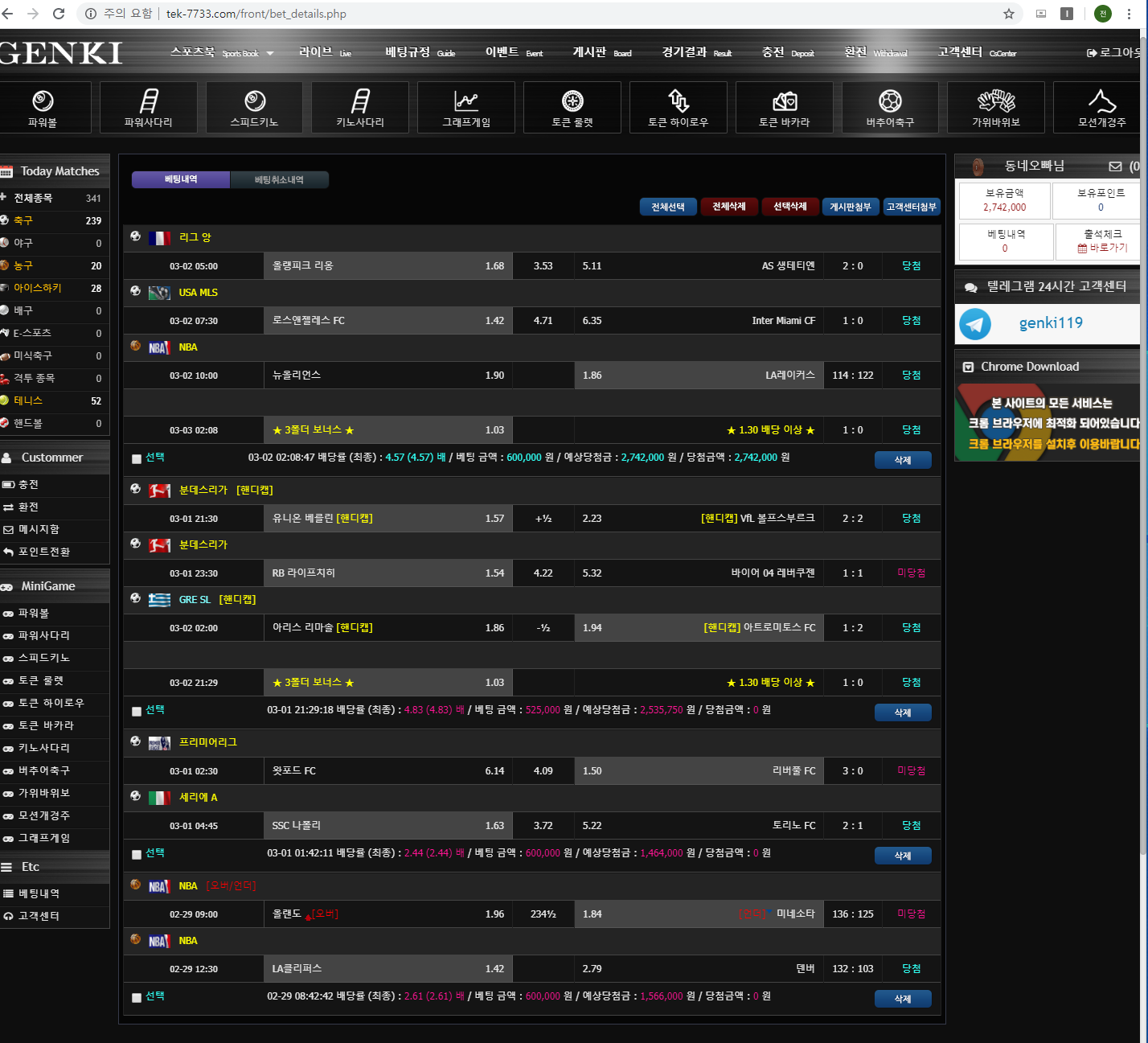Open the 충전 Deposit menu
Image resolution: width=1148 pixels, height=1043 pixels.
[x=788, y=52]
